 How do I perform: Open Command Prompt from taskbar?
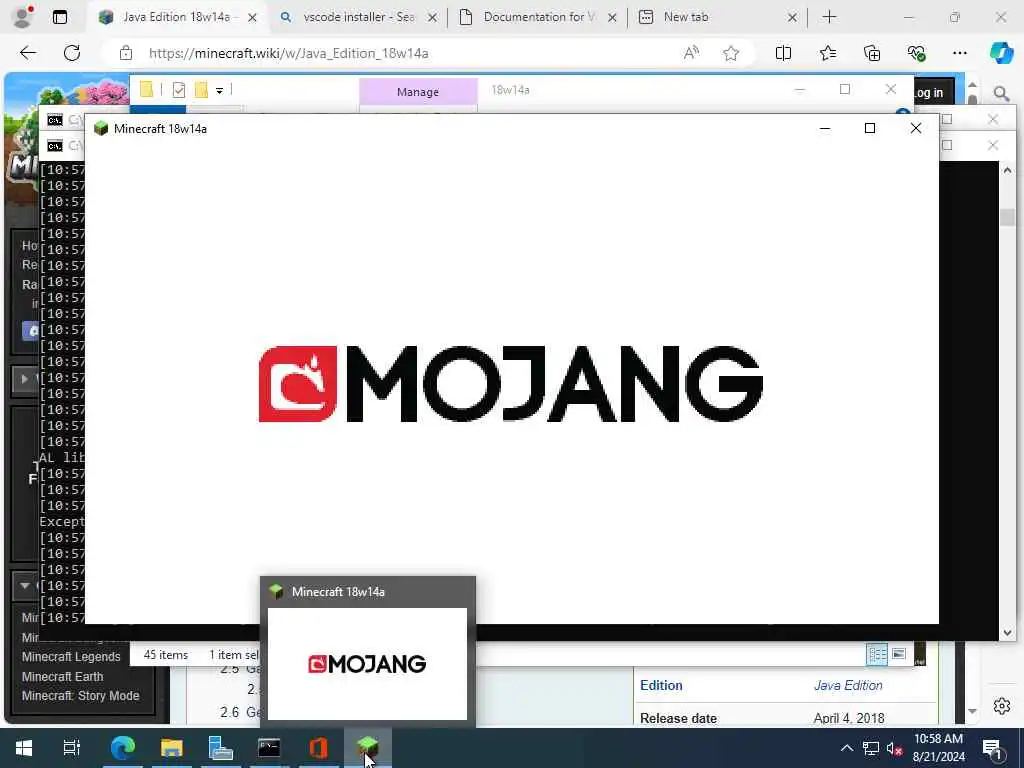coord(269,748)
